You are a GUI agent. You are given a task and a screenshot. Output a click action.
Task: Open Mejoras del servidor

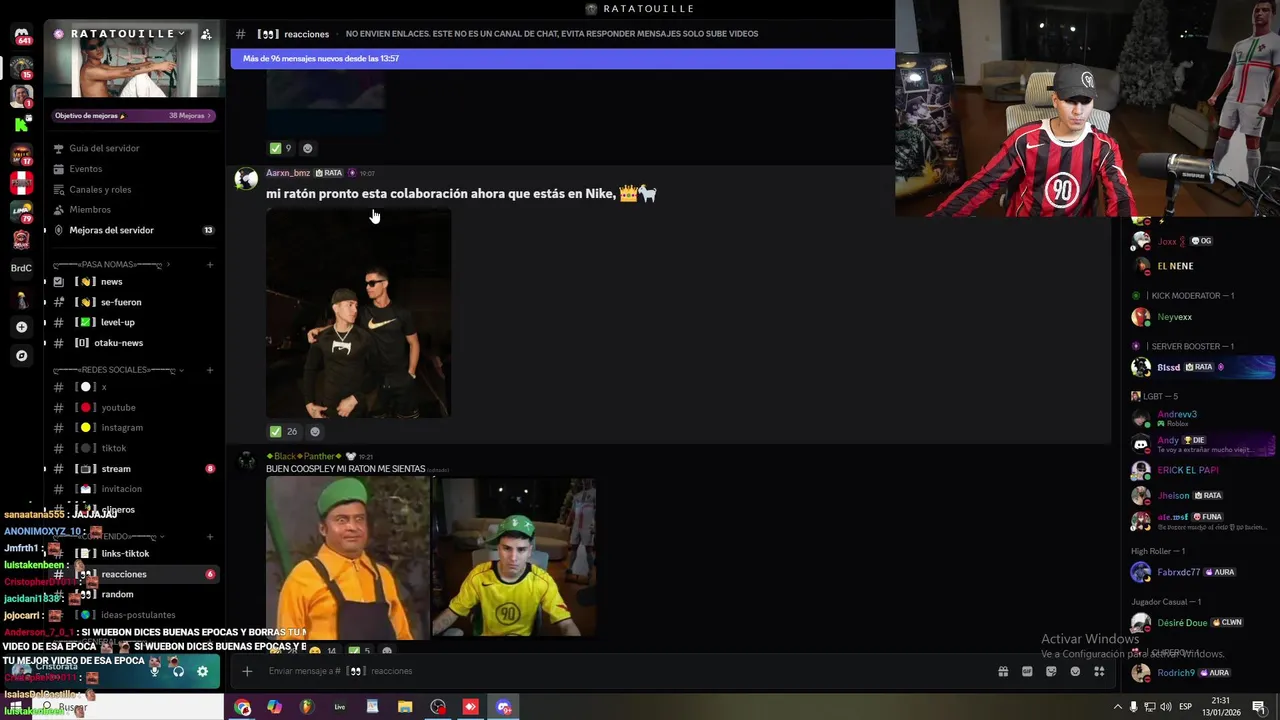132,230
